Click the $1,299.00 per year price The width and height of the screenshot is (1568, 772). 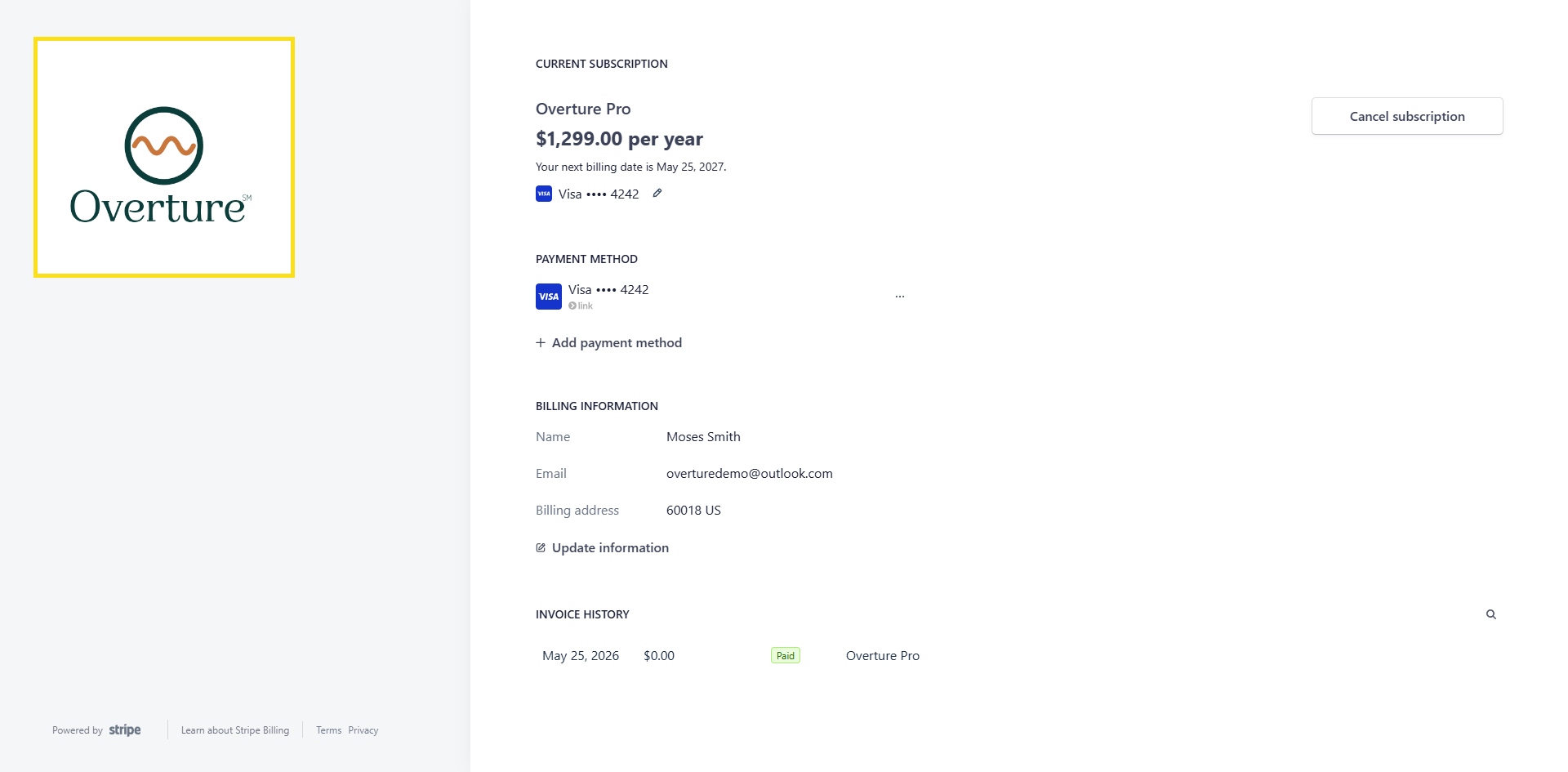619,139
